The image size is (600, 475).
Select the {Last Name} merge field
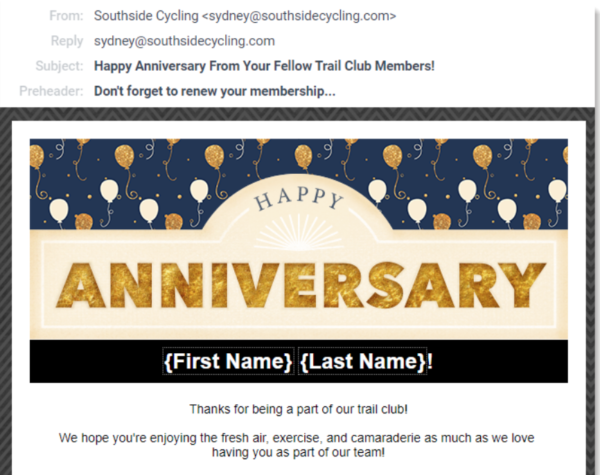click(362, 361)
